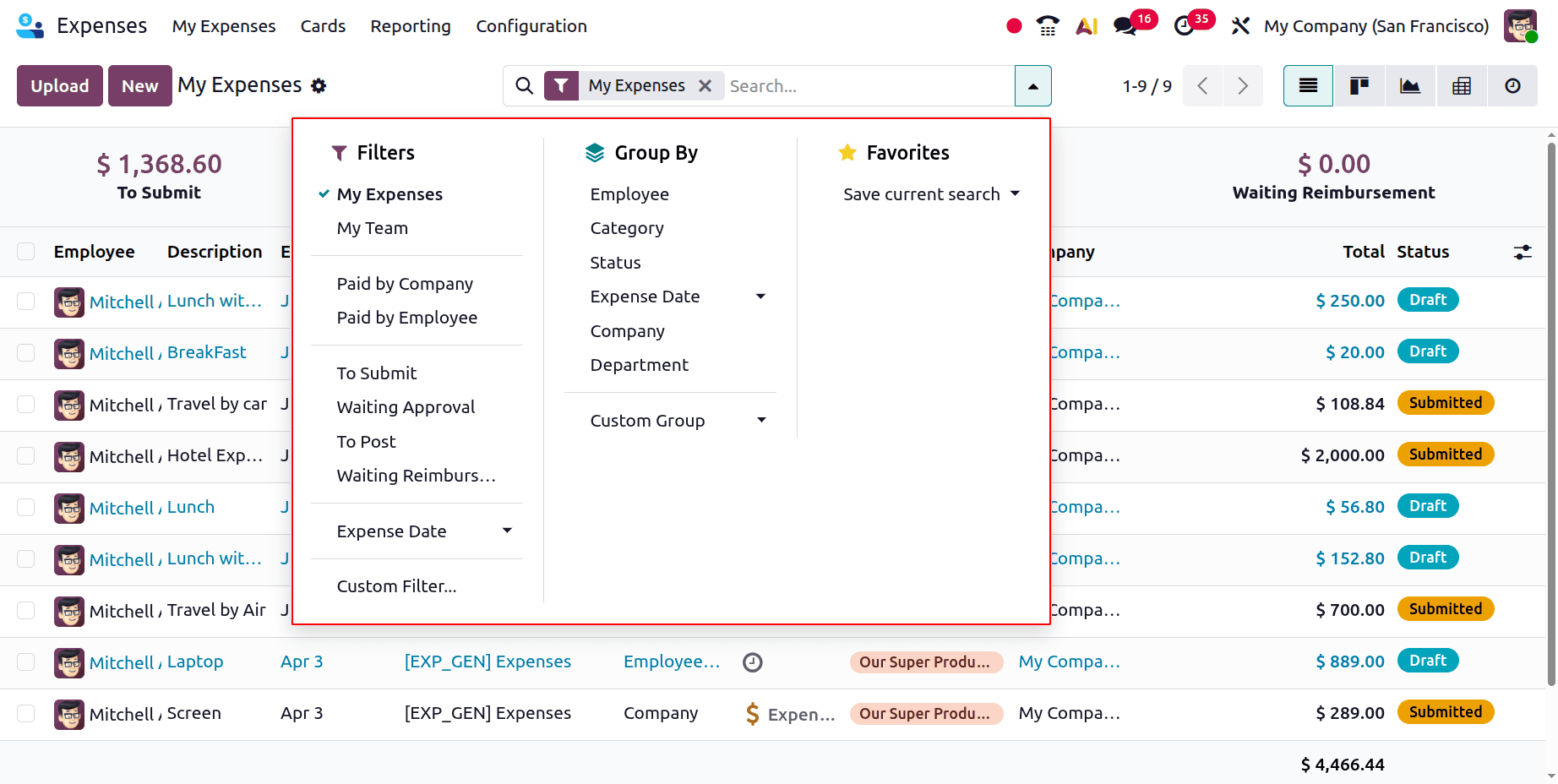Select the $ 250.00 Lunch wit… row checkbox
The width and height of the screenshot is (1558, 784).
click(26, 302)
